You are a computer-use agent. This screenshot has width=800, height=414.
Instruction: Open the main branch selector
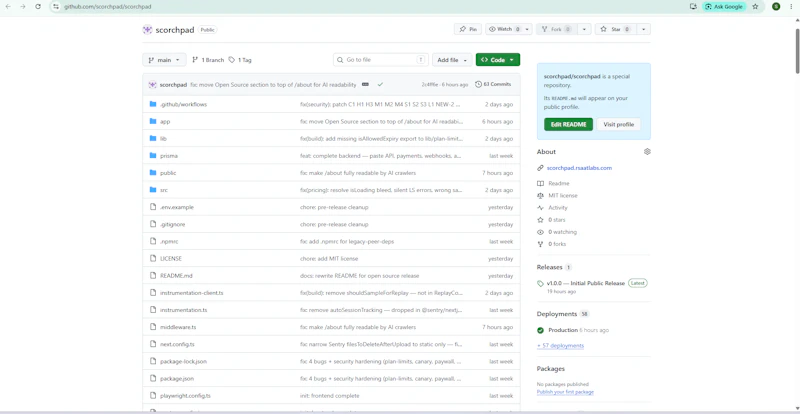click(164, 60)
